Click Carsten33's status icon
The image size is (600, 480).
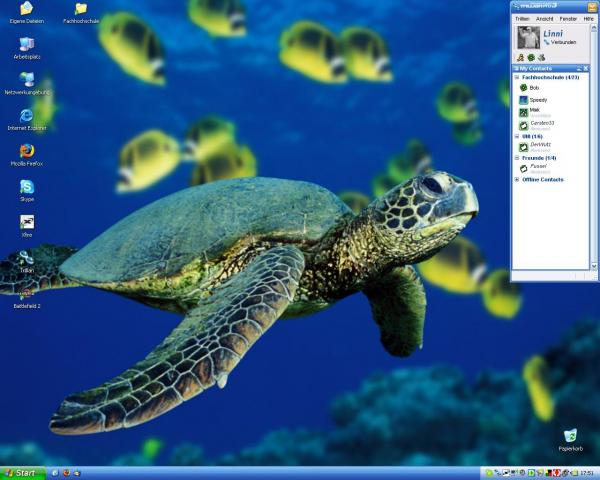[x=523, y=126]
